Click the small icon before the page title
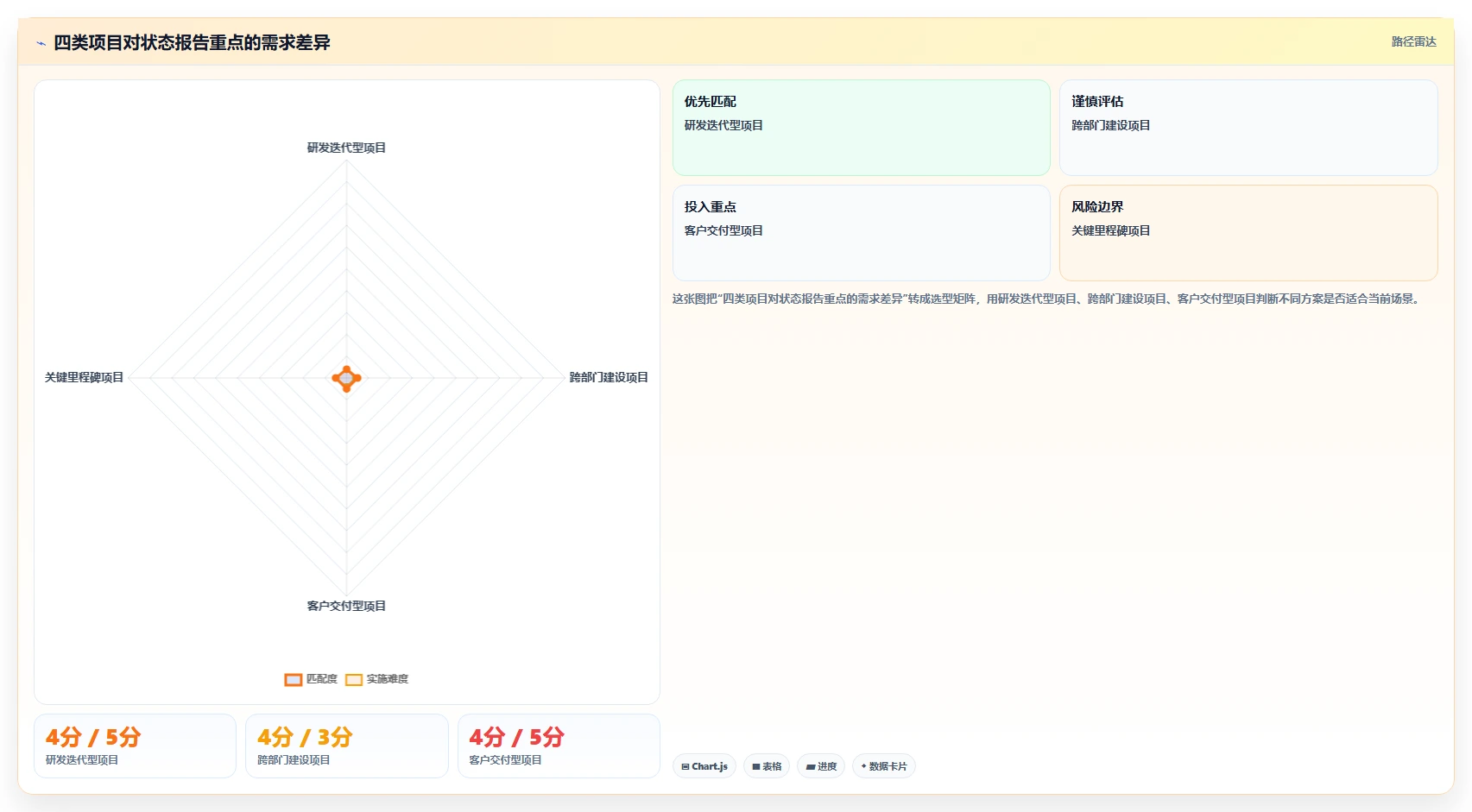Screen dimensions: 1472x812 pos(41,43)
